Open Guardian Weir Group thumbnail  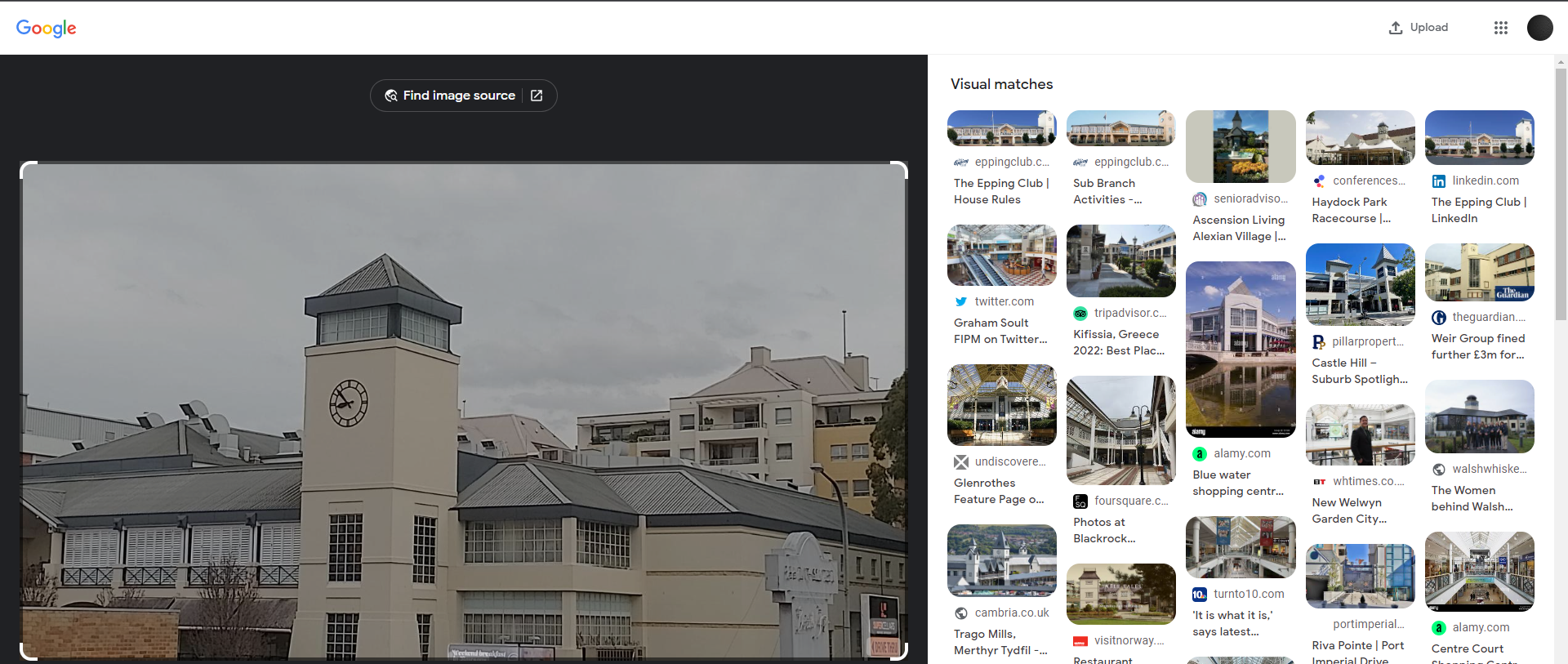pyautogui.click(x=1480, y=272)
